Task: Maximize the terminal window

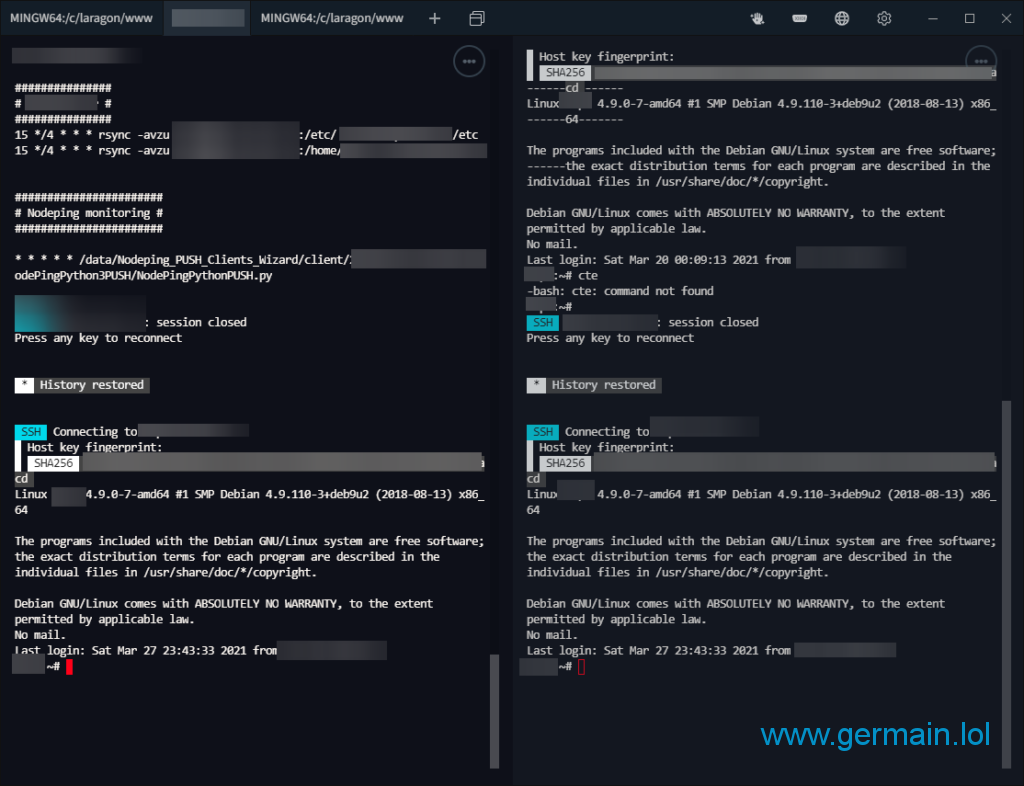Action: [x=969, y=18]
